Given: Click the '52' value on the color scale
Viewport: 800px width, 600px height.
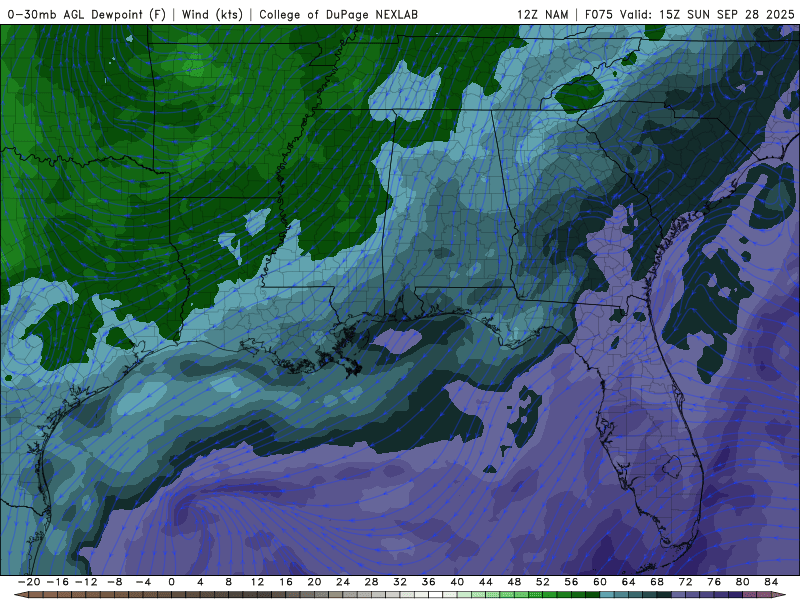Looking at the screenshot, I should coord(543,582).
